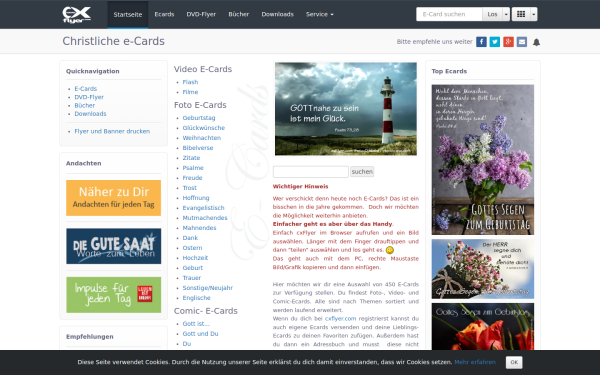This screenshot has width=600, height=375.
Task: Share on Twitter icon
Action: click(x=494, y=42)
